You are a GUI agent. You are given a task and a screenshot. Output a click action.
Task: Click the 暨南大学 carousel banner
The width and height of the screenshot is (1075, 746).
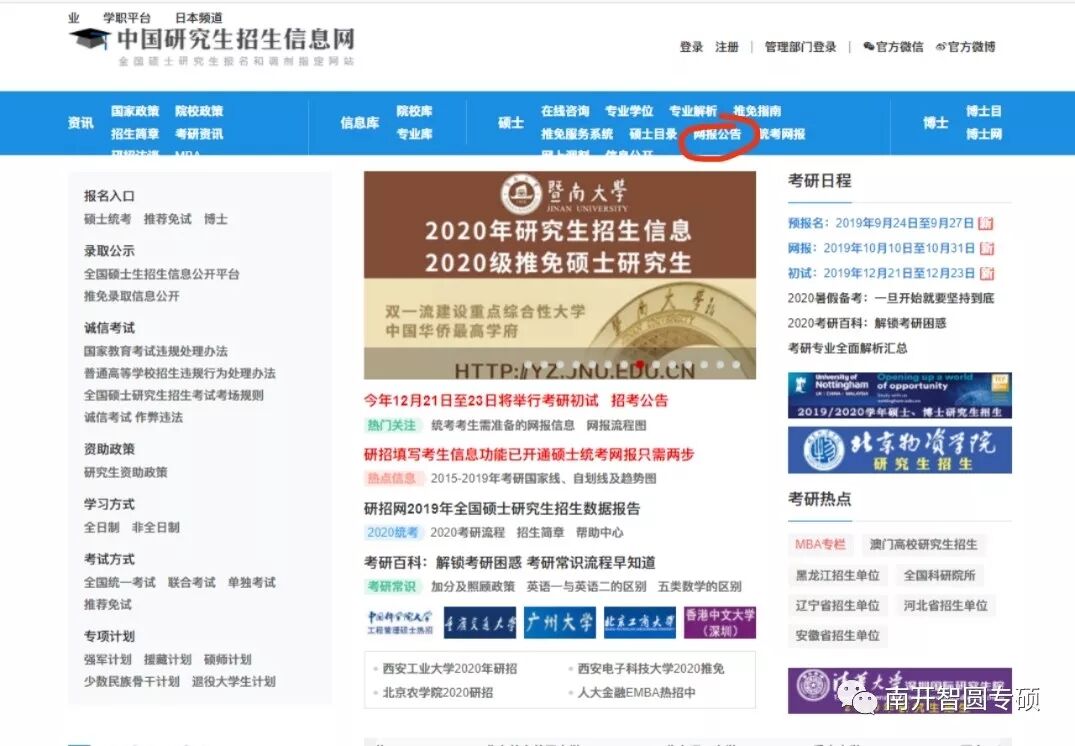click(x=559, y=275)
